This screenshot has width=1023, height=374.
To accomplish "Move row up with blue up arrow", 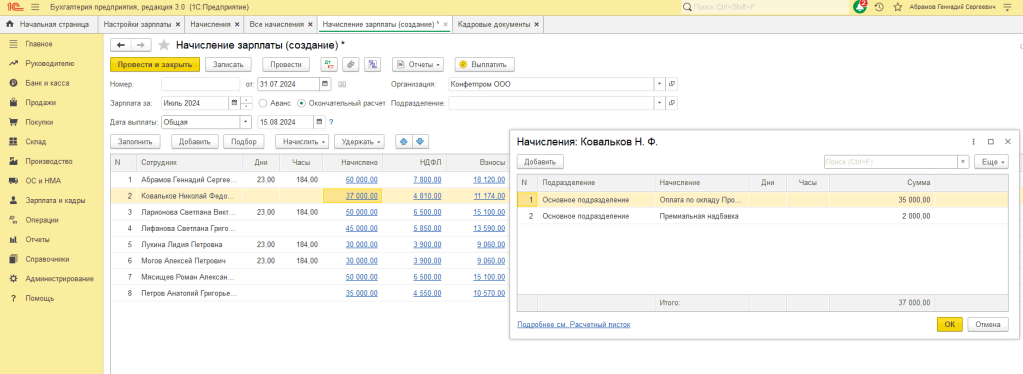I will coord(403,141).
